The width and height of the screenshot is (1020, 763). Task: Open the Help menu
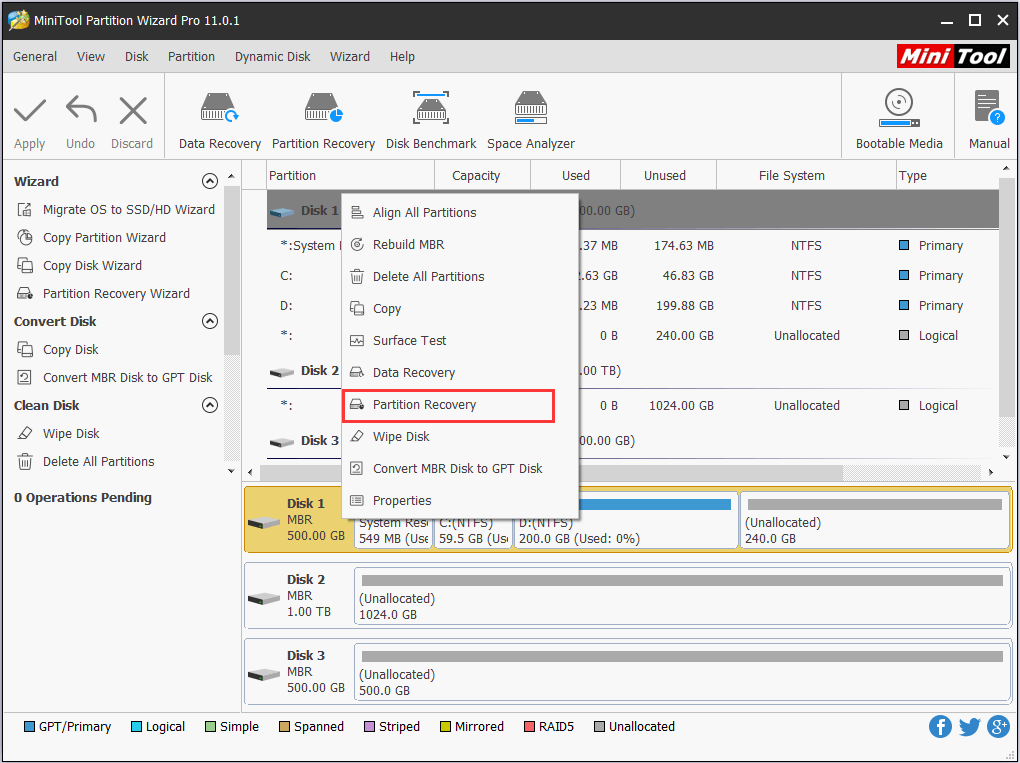402,57
